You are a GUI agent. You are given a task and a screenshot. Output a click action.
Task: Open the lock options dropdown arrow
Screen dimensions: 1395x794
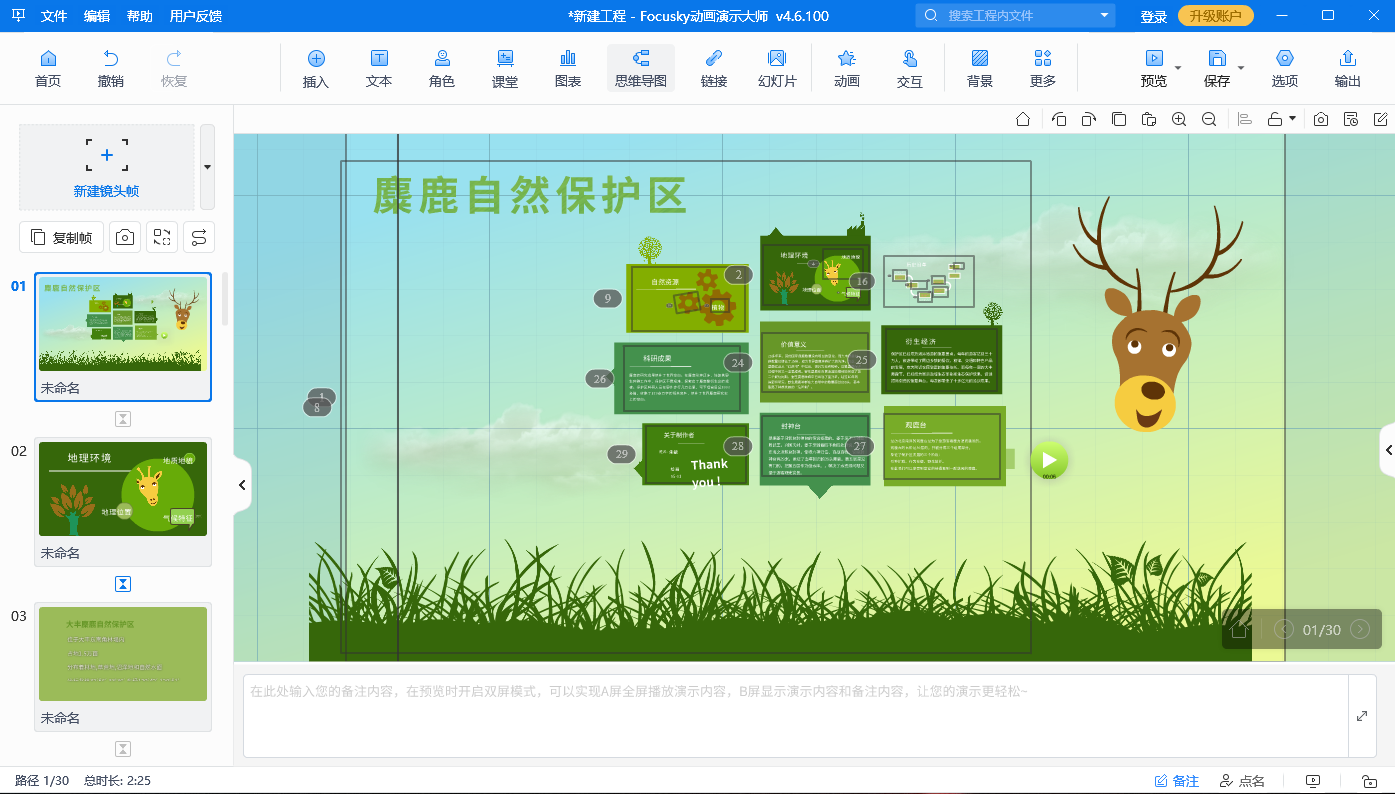click(1292, 119)
